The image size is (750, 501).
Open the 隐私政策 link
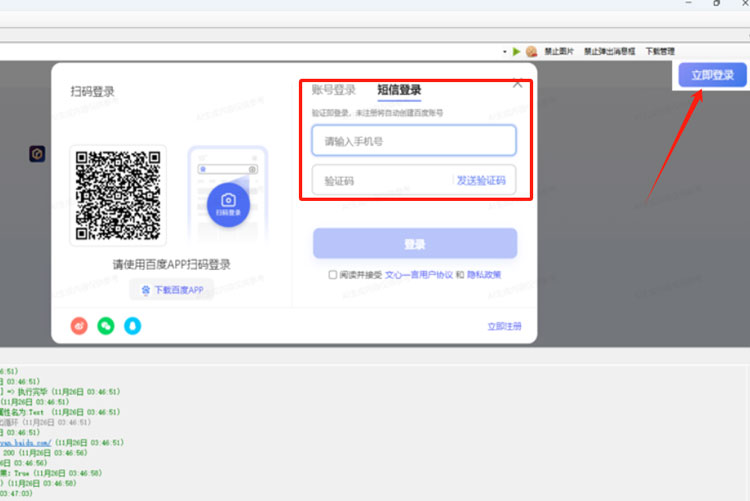(x=484, y=275)
